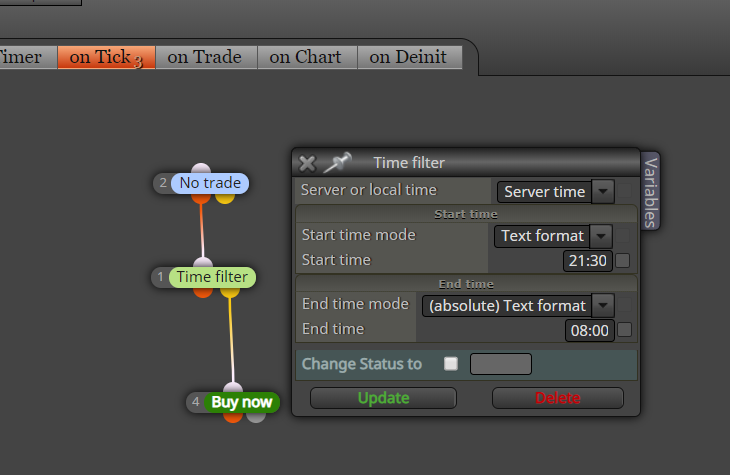Click the green Update button
Image resolution: width=730 pixels, height=475 pixels.
383,398
